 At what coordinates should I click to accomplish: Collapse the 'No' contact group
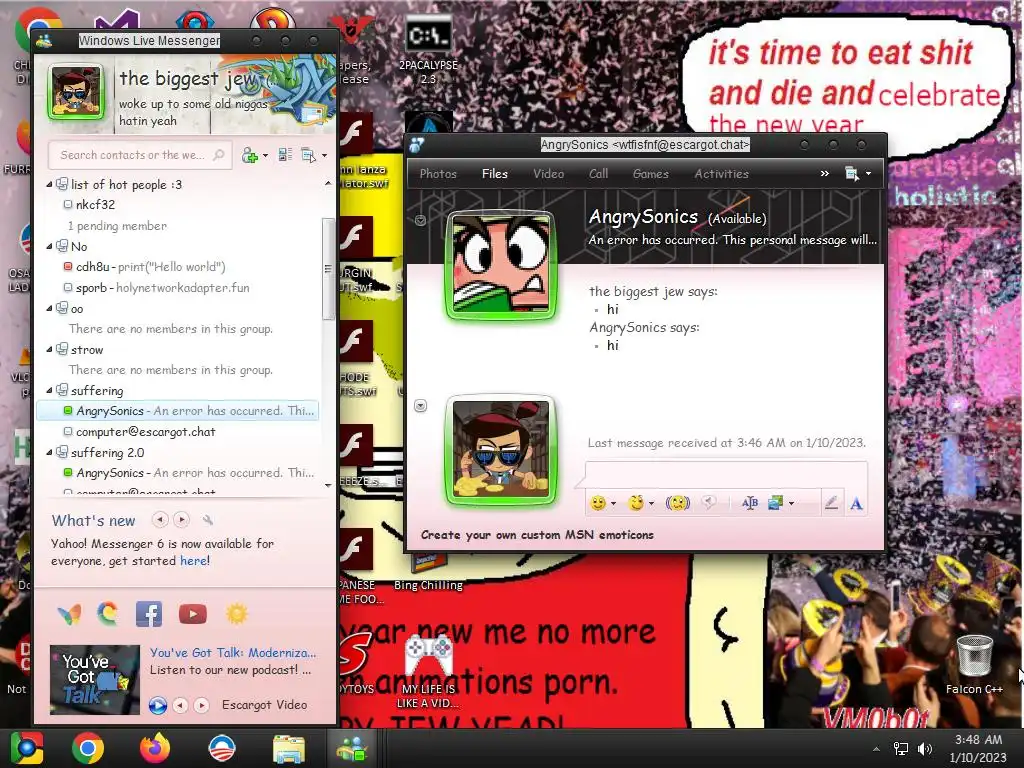(x=50, y=247)
